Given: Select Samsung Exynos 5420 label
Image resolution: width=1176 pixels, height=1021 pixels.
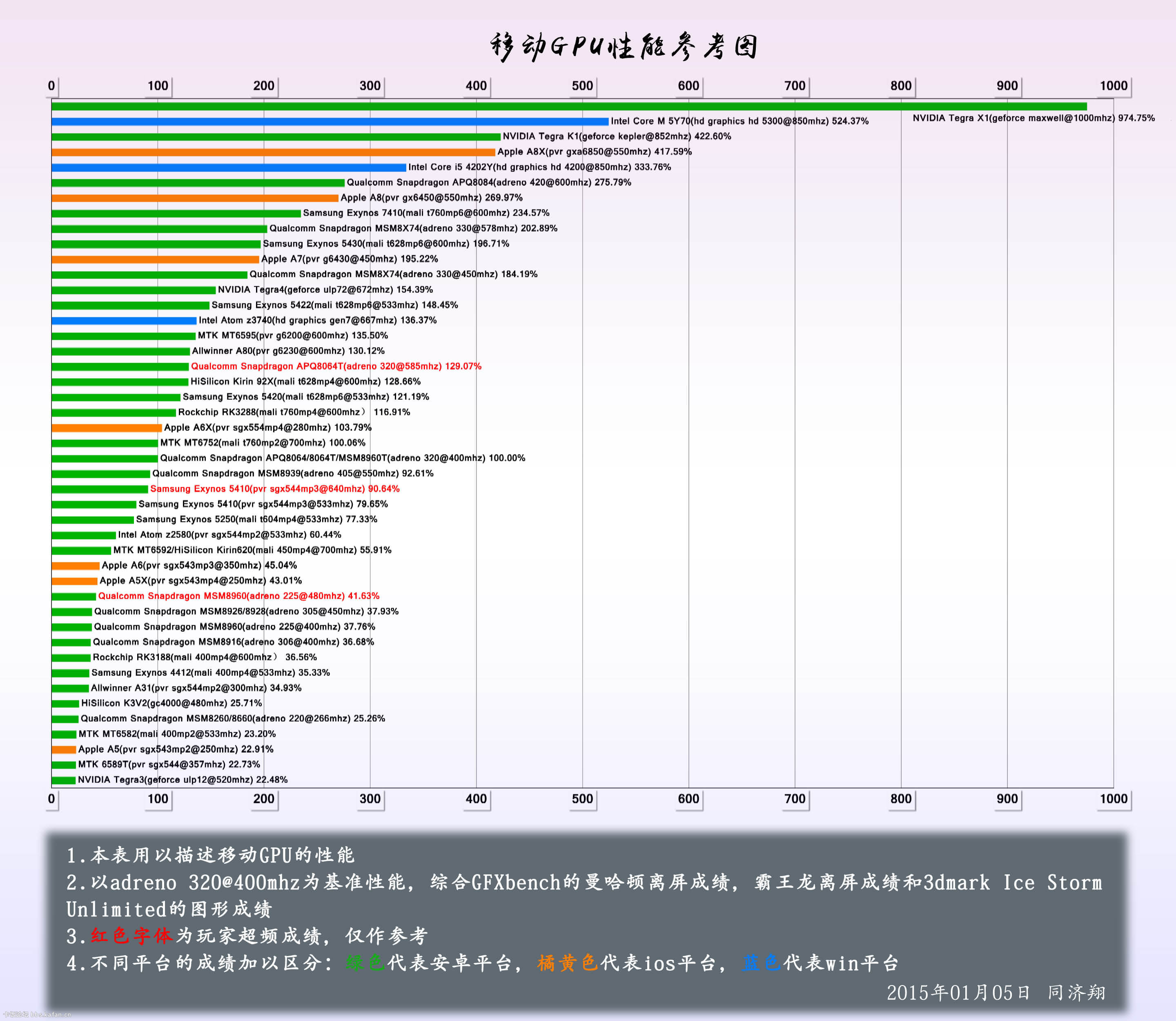Looking at the screenshot, I should tap(306, 397).
